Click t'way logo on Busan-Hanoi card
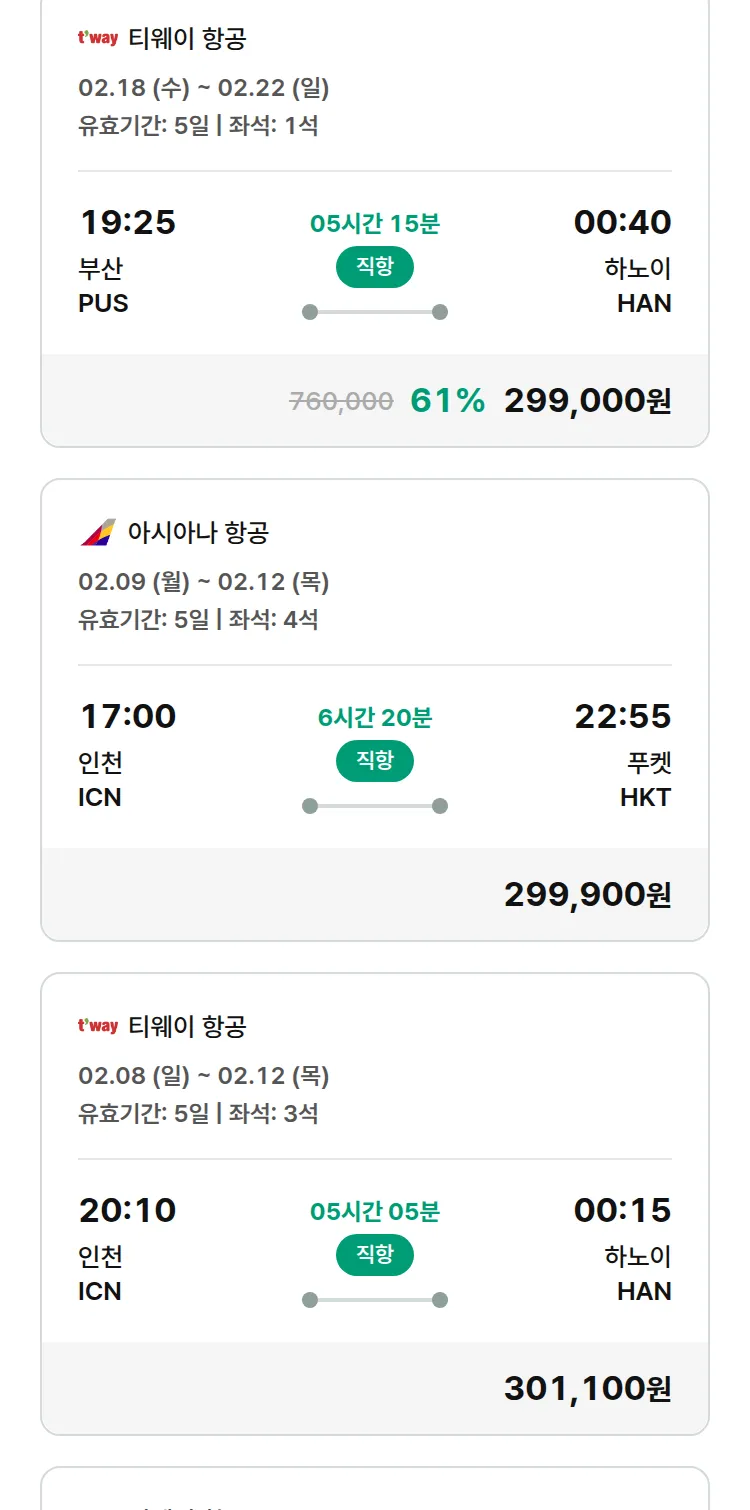 tap(98, 39)
